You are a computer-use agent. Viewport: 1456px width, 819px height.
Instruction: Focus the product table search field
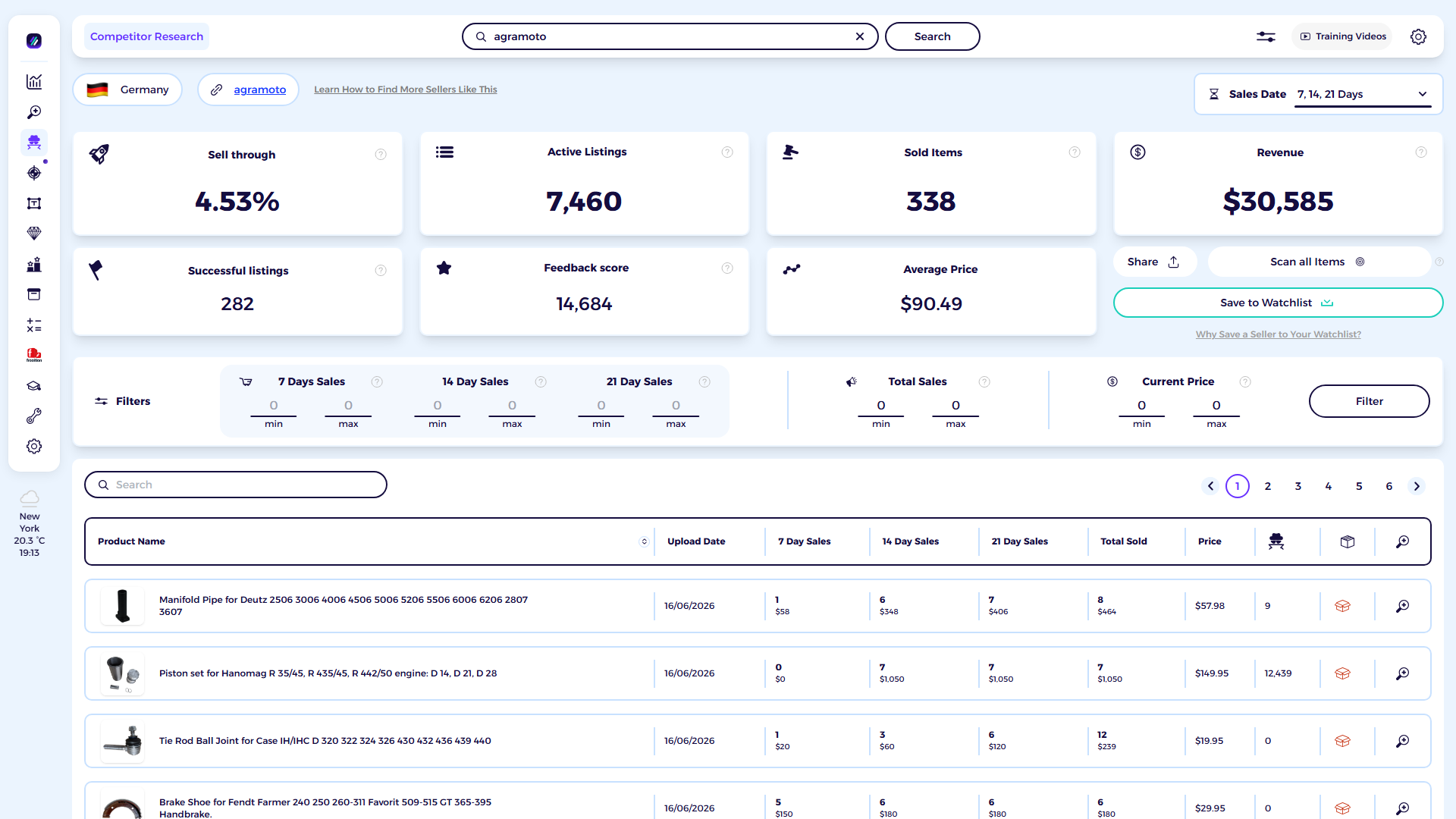tap(236, 485)
